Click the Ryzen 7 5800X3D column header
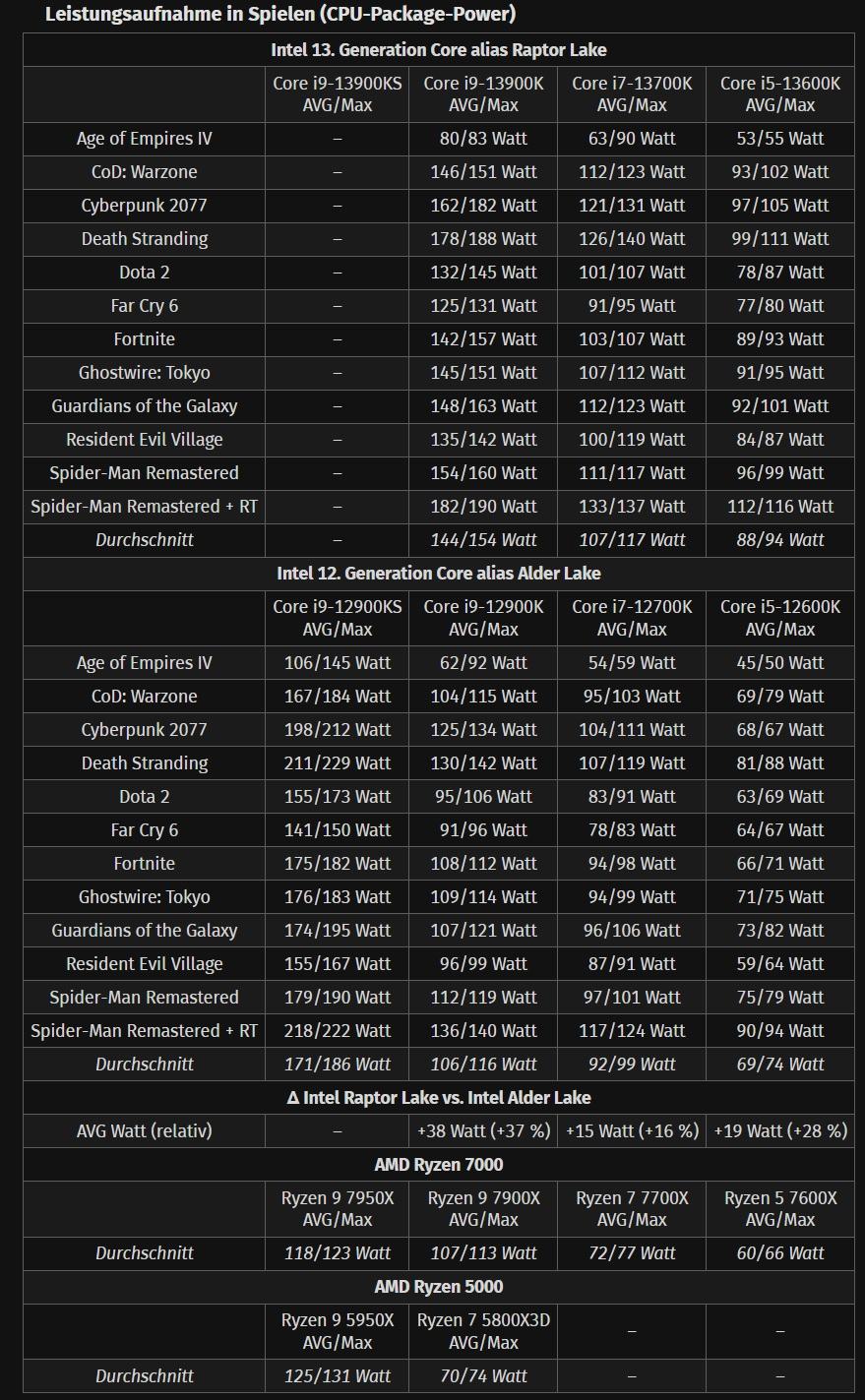The width and height of the screenshot is (865, 1400). pos(483,1331)
